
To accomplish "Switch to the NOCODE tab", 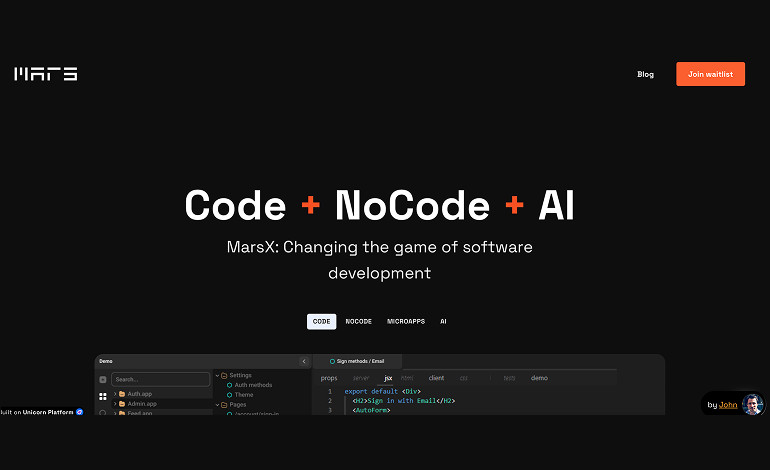I will point(358,322).
